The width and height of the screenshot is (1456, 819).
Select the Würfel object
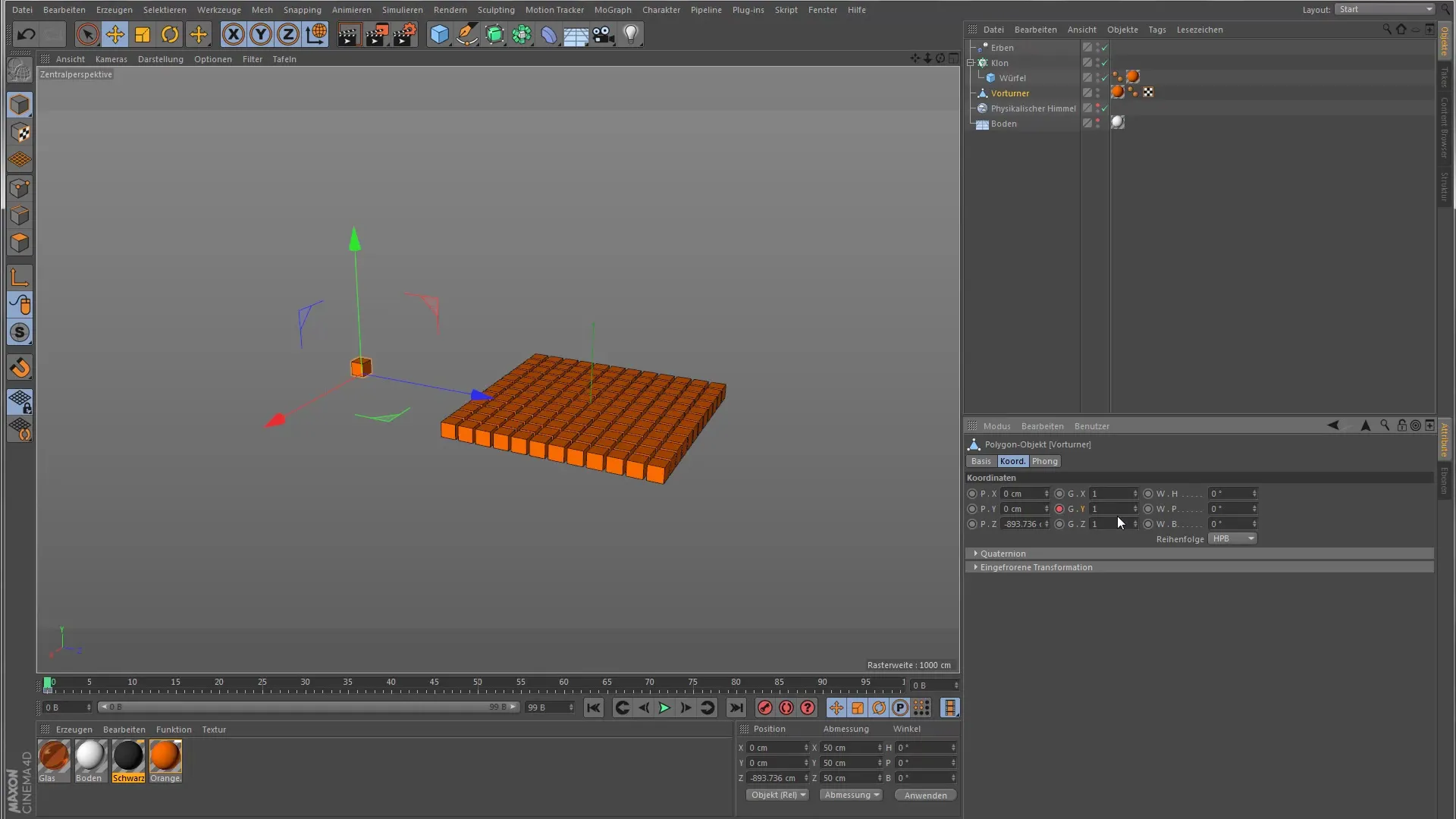1012,78
